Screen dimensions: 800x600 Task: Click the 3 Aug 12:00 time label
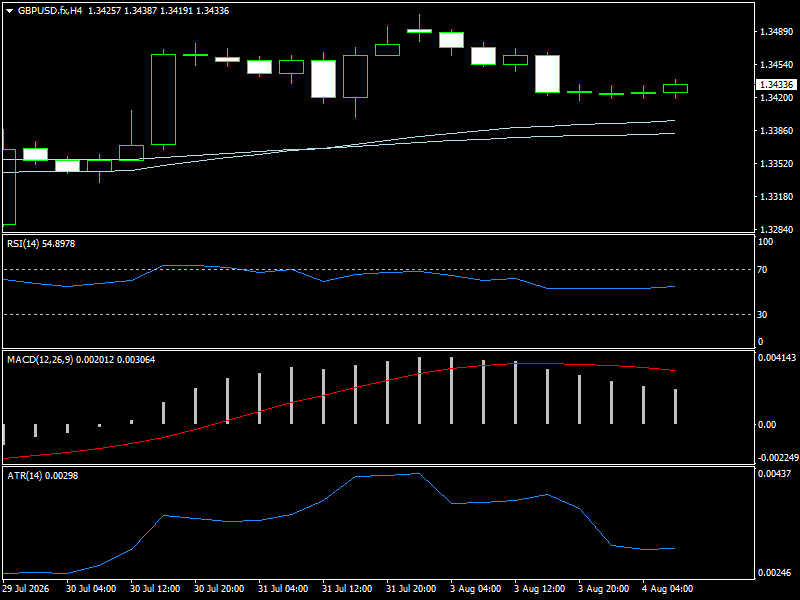[x=539, y=588]
